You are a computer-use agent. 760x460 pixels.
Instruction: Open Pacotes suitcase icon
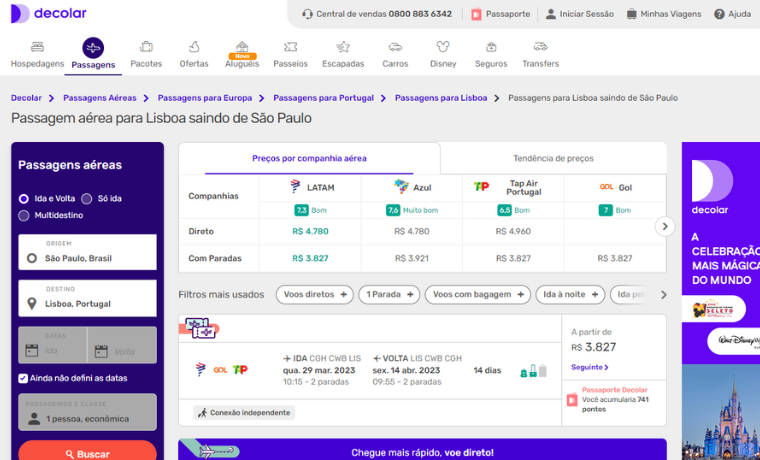(x=146, y=47)
